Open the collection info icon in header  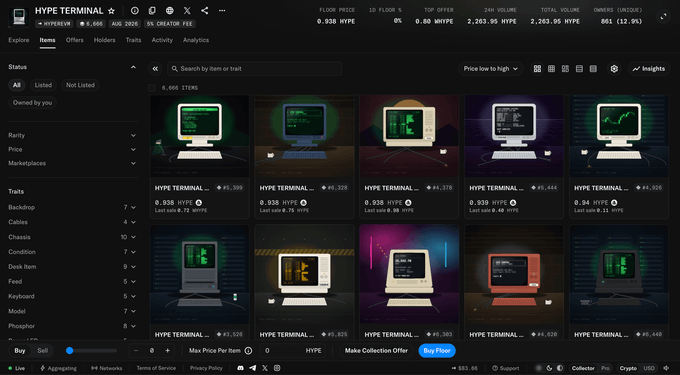pos(135,11)
